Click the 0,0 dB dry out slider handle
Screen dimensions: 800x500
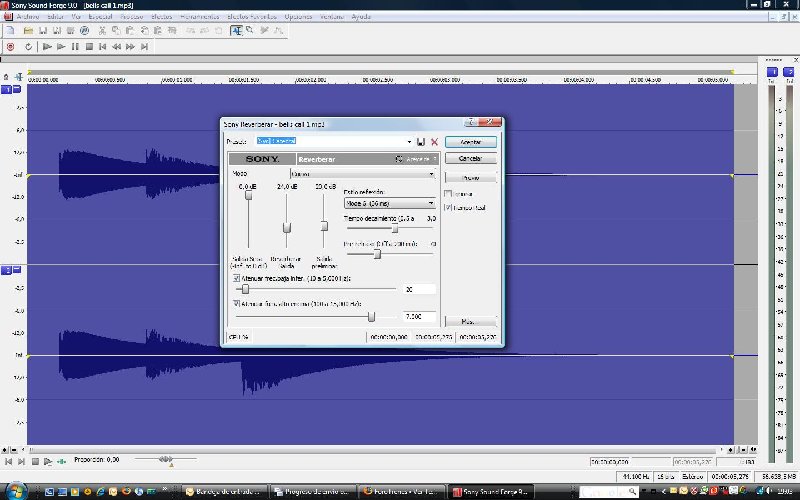point(248,195)
